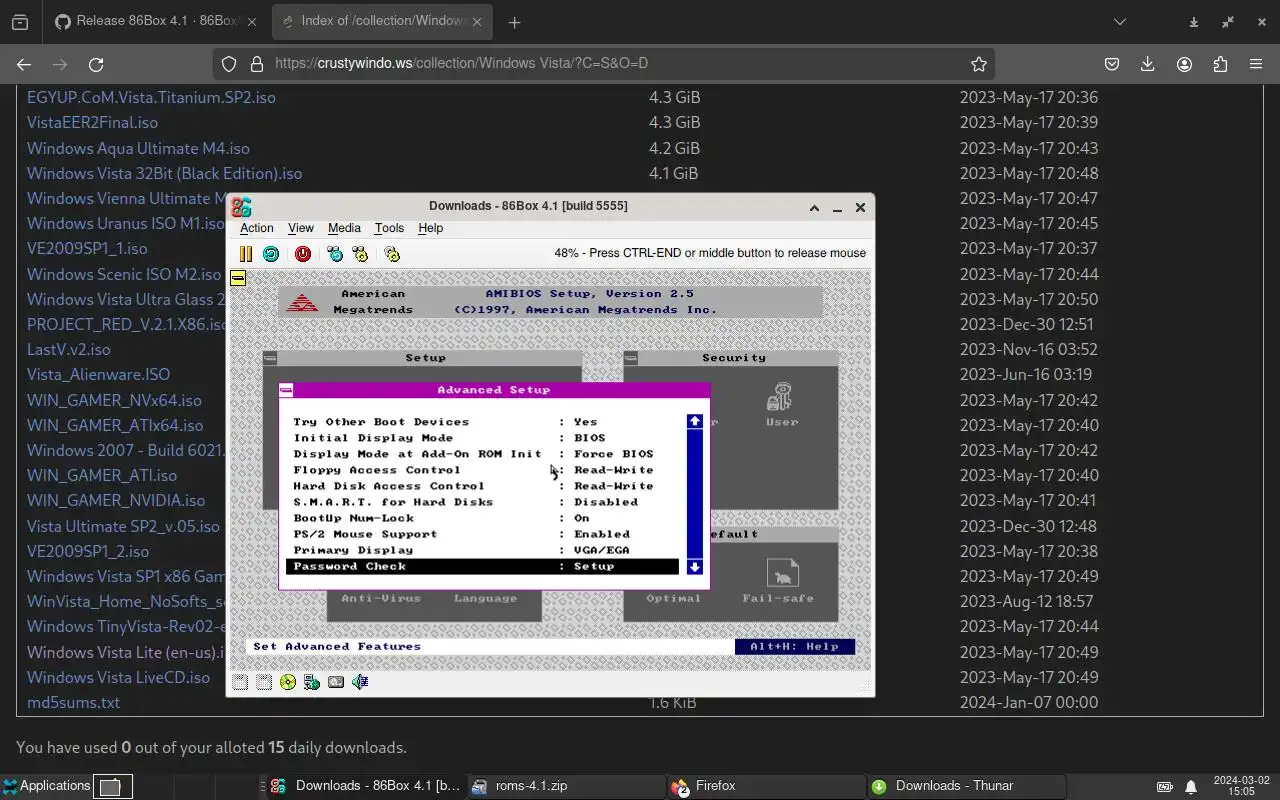Image resolution: width=1280 pixels, height=800 pixels.
Task: Click second floppy drive status icon
Action: click(264, 682)
